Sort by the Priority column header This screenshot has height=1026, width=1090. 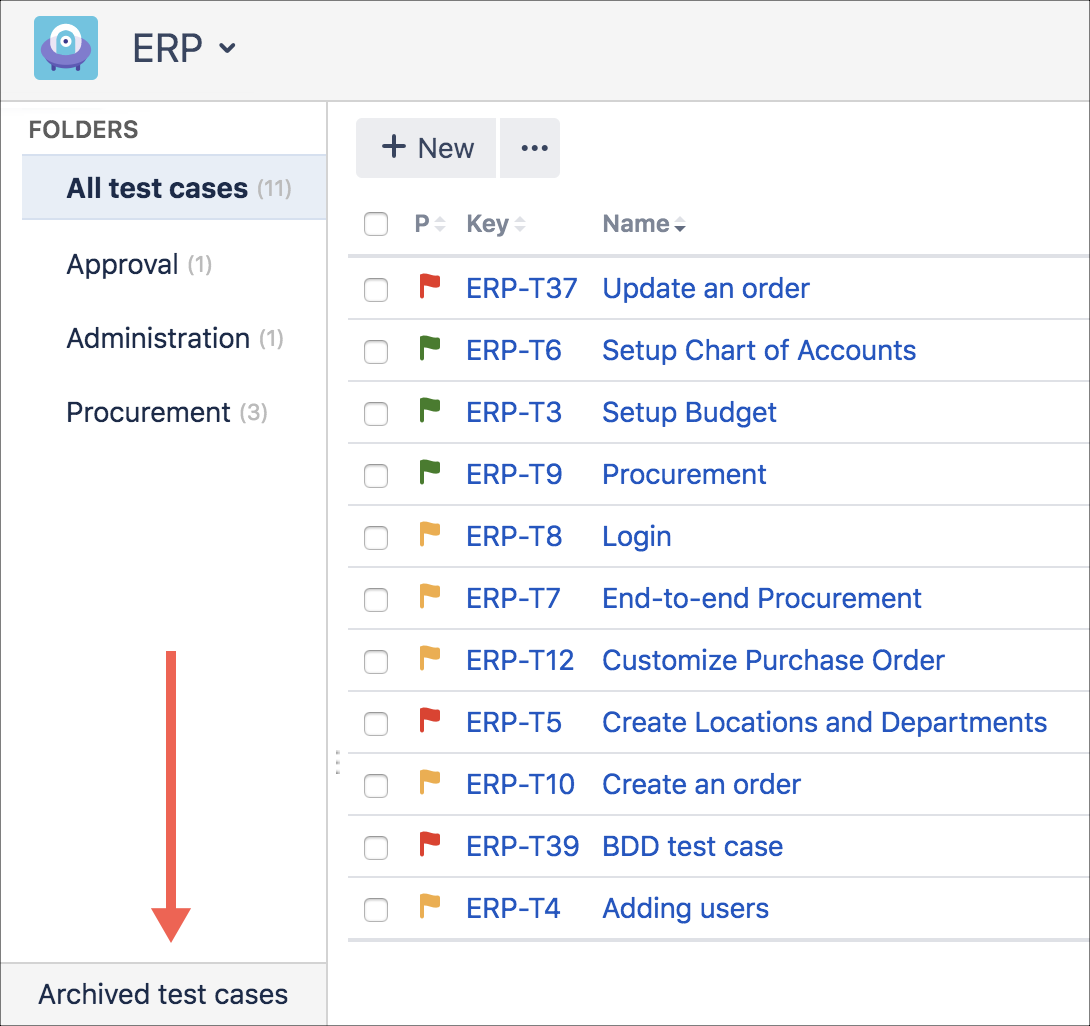tap(430, 224)
